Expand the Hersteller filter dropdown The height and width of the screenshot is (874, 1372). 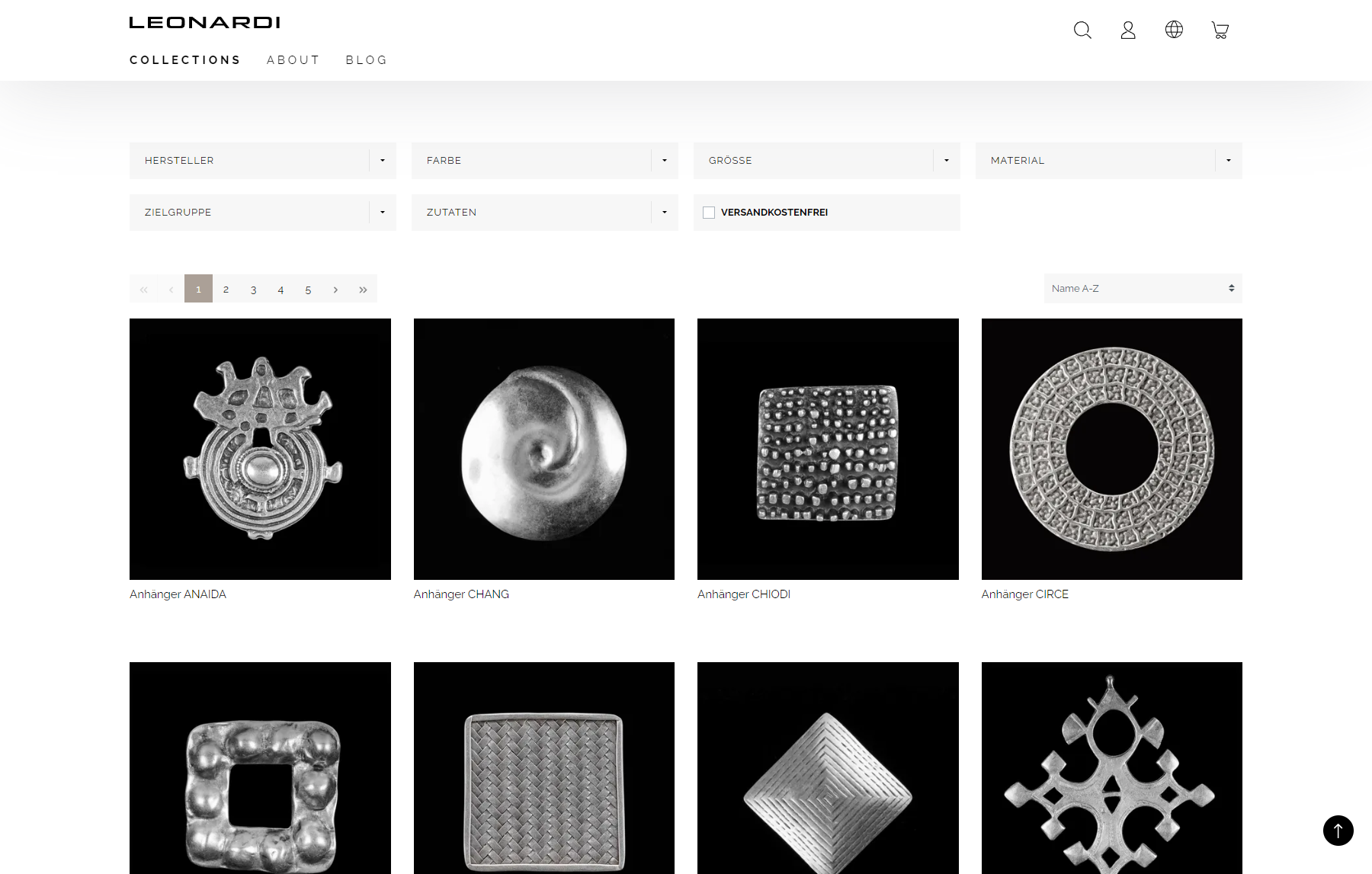coord(263,161)
